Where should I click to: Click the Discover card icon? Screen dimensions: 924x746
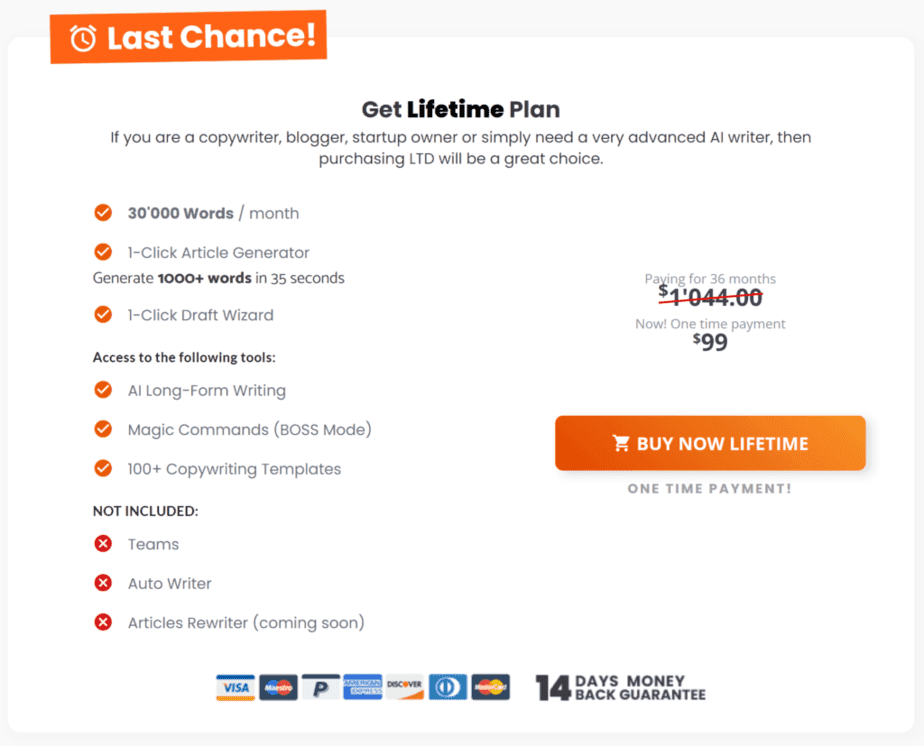point(405,687)
